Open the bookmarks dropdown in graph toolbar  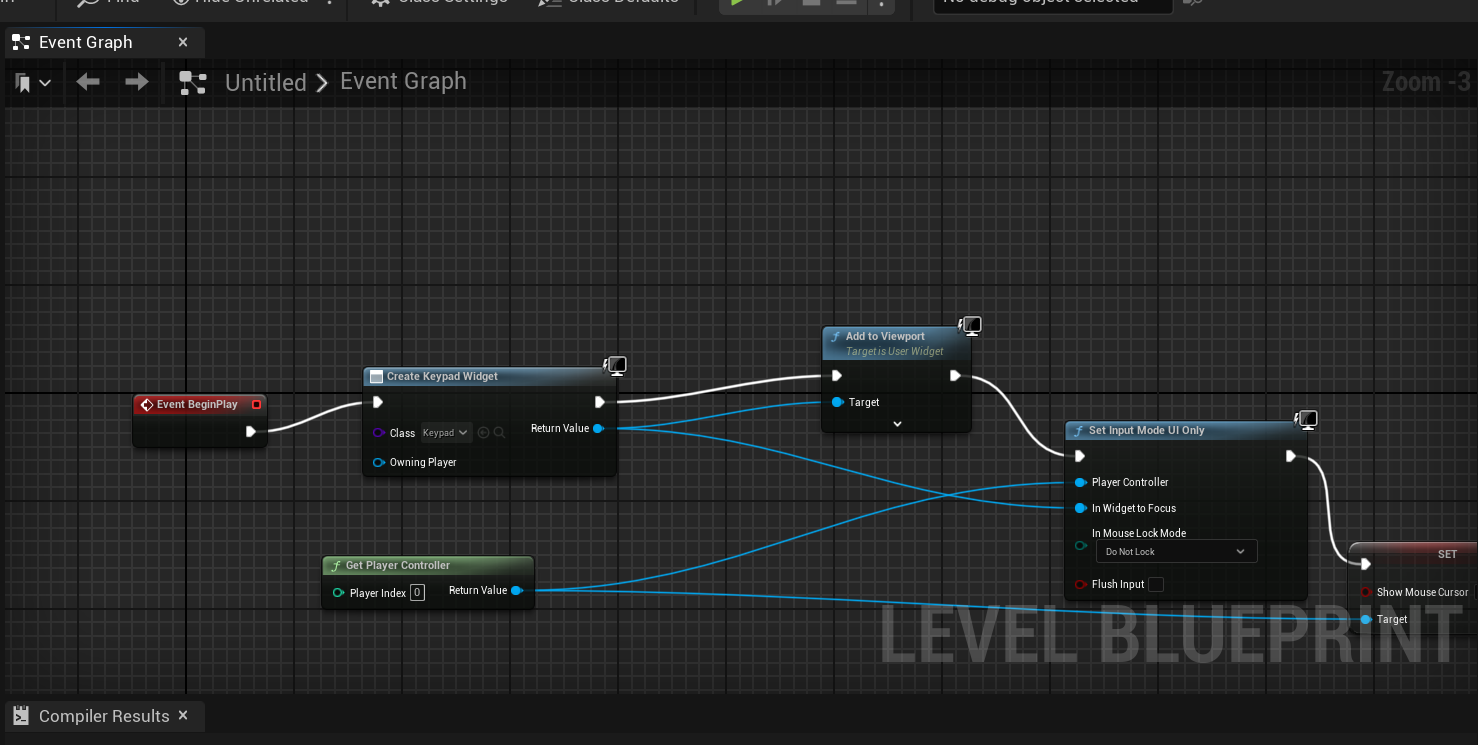(x=33, y=83)
